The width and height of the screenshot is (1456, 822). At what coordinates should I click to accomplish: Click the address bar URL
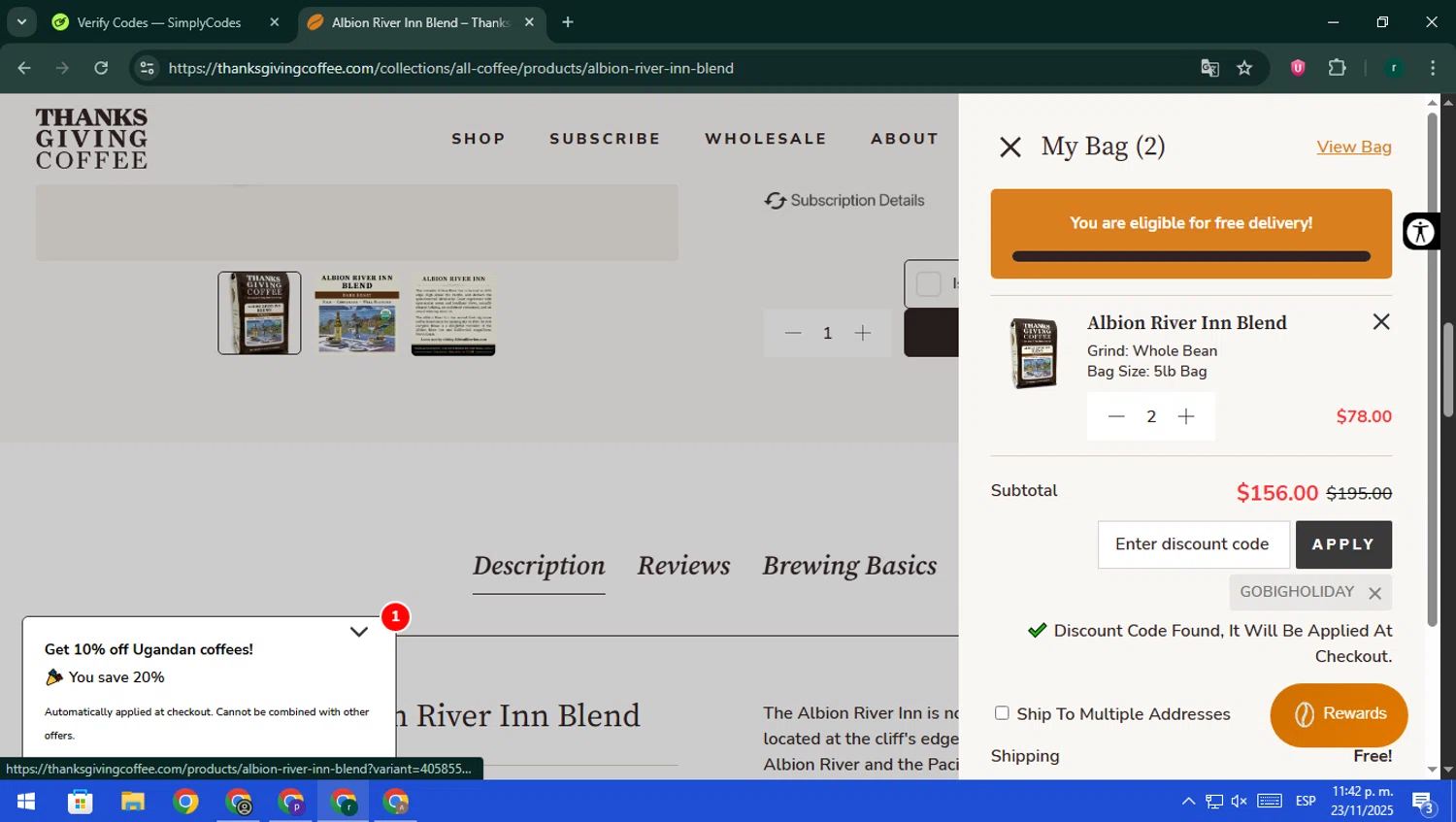tap(451, 68)
